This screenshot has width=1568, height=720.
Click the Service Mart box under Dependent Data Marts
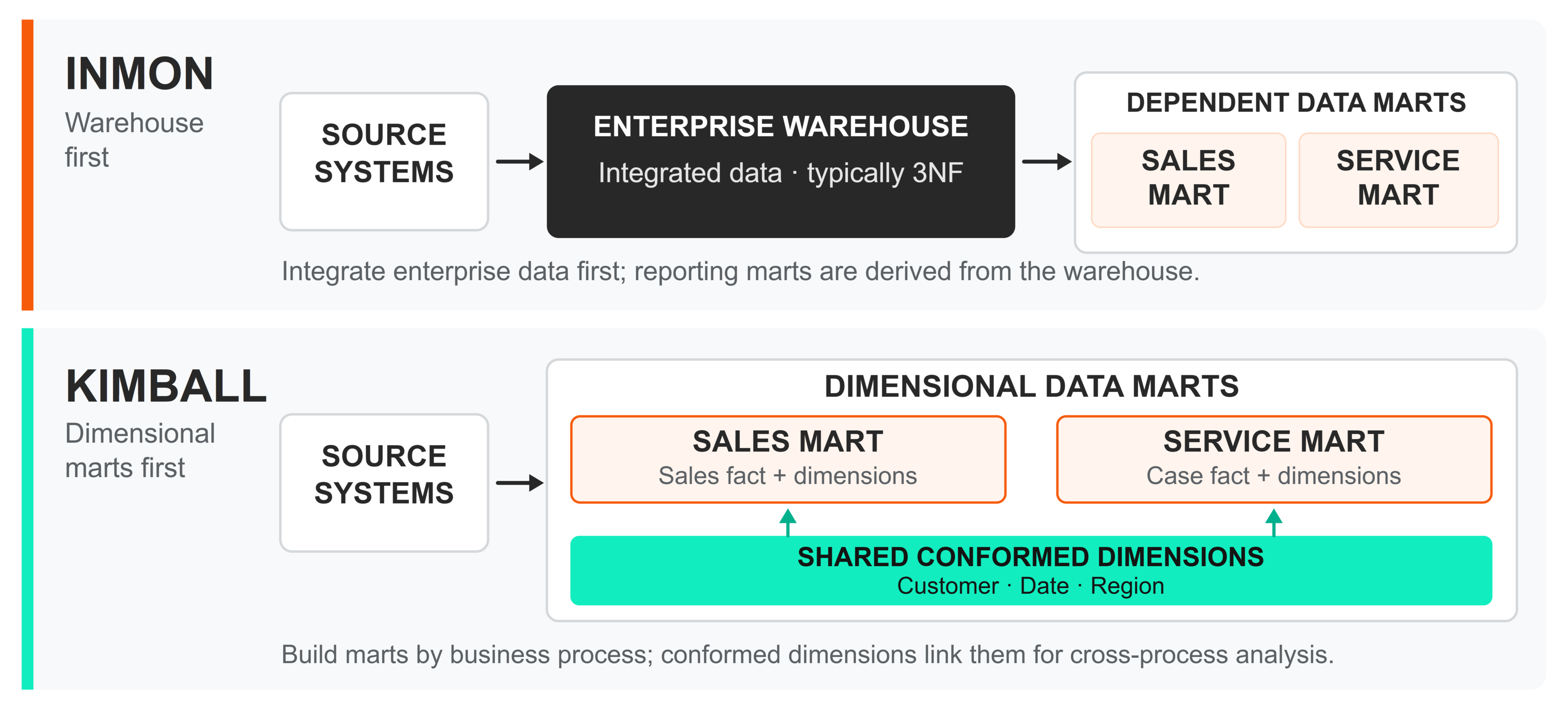click(x=1398, y=180)
